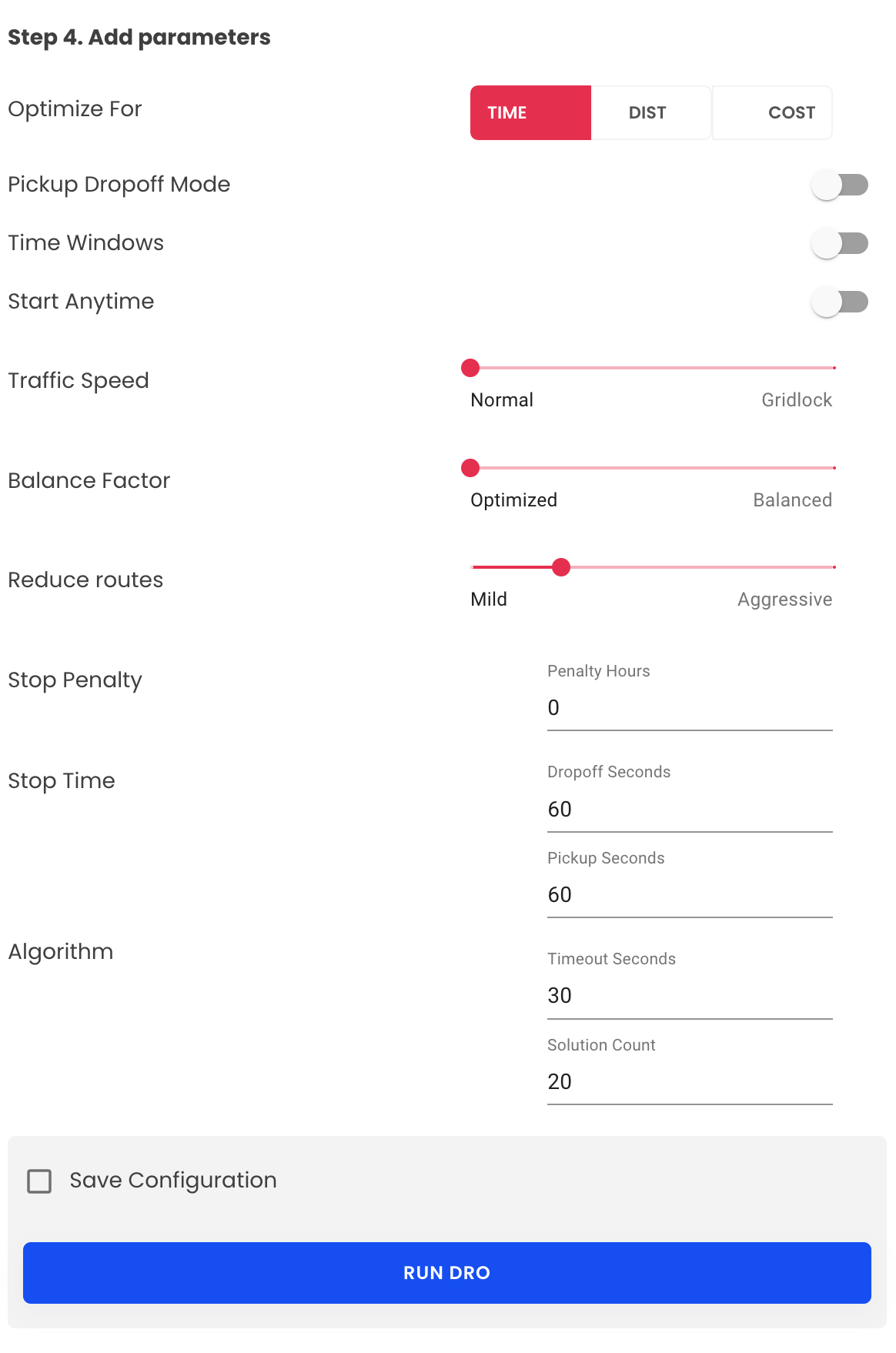Focus the Timeout Seconds input
This screenshot has height=1353, width=896.
(x=689, y=996)
